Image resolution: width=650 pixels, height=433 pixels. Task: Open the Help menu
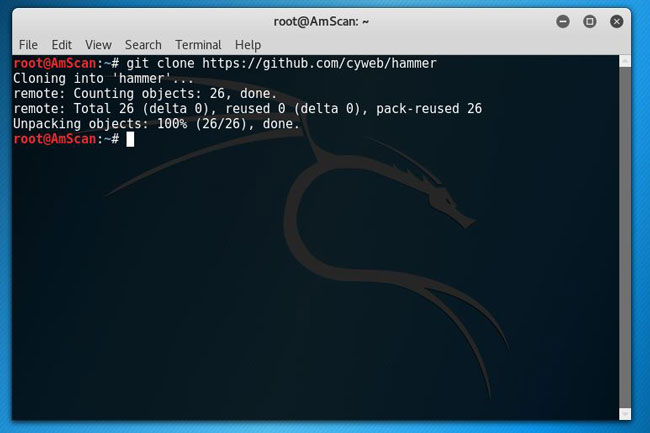coord(248,45)
